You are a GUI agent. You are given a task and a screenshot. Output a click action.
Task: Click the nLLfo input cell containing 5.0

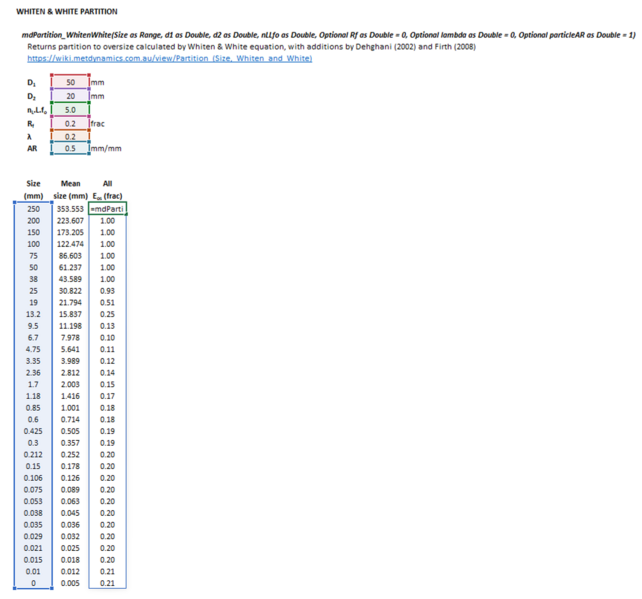tap(70, 108)
